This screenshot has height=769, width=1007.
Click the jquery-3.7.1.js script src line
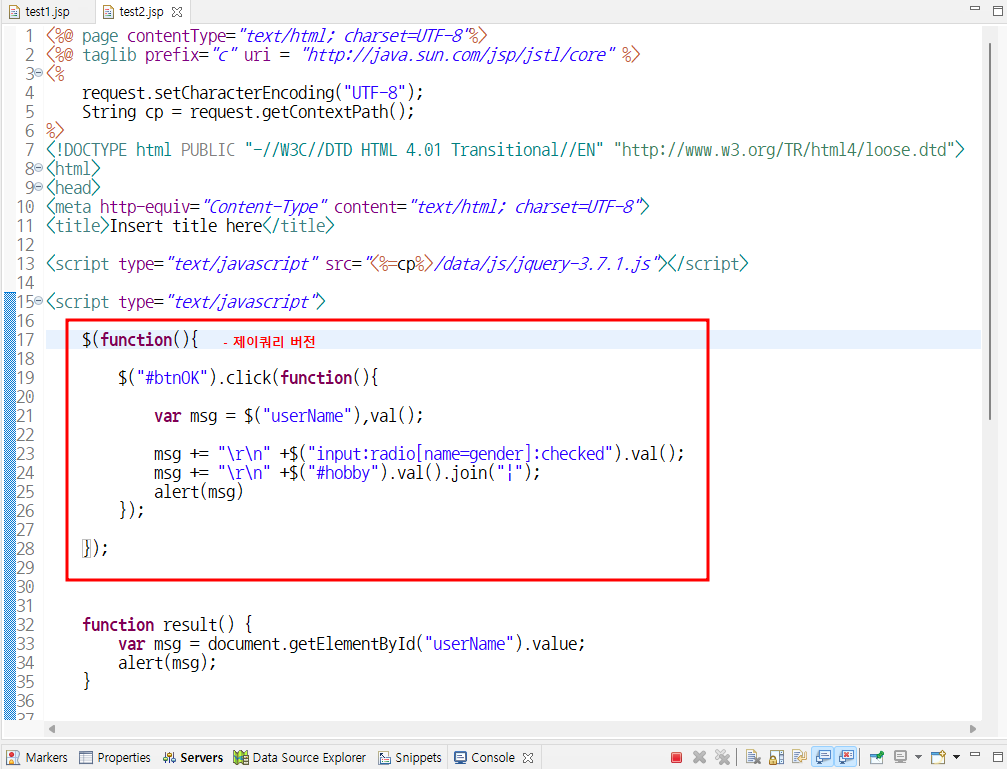(397, 263)
